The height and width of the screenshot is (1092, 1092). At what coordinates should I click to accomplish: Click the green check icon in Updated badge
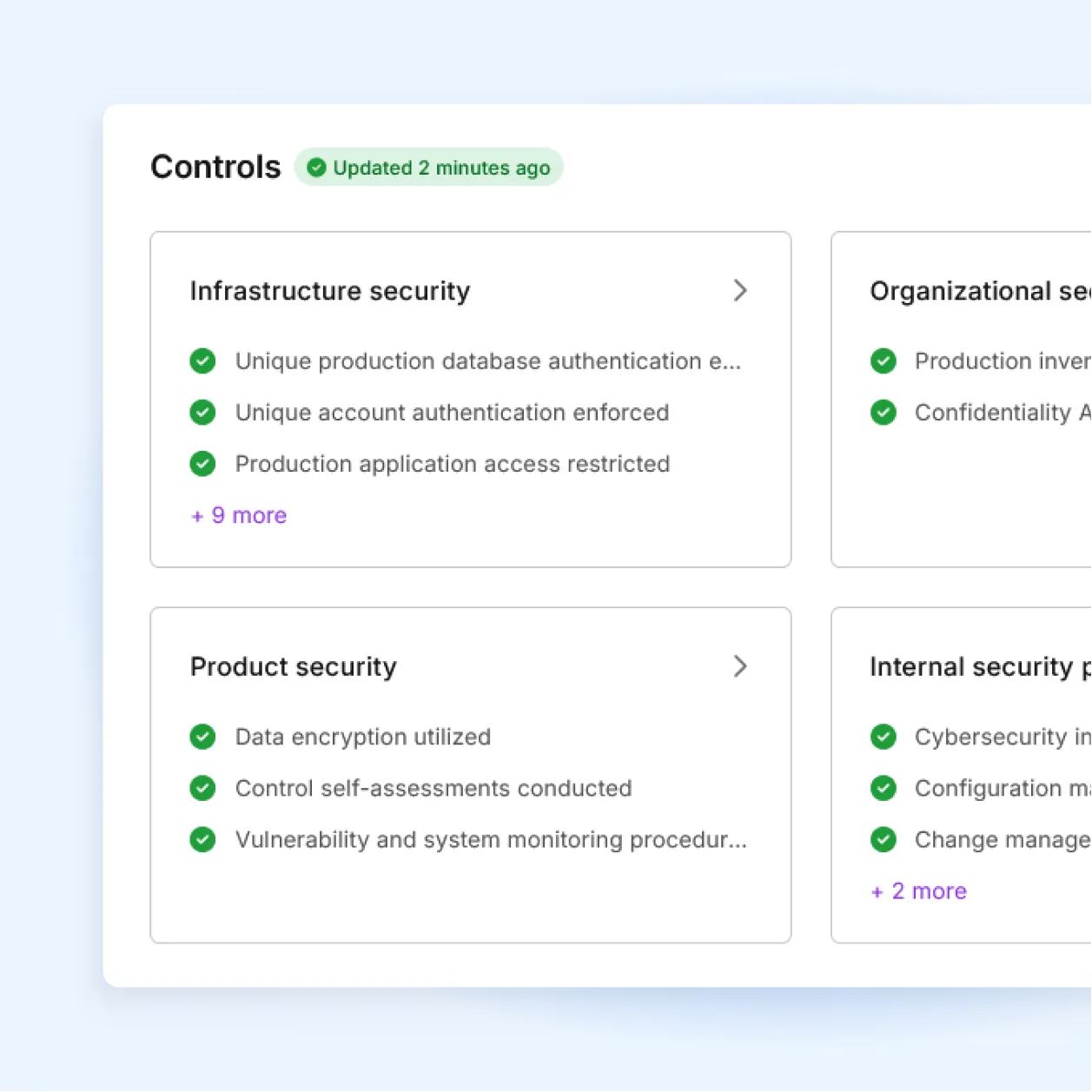[x=317, y=167]
